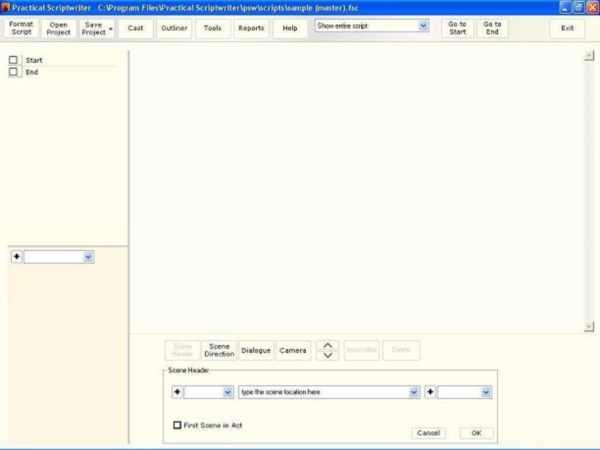The image size is (600, 450).
Task: Enable First Scene in Act checkbox
Action: coord(178,425)
